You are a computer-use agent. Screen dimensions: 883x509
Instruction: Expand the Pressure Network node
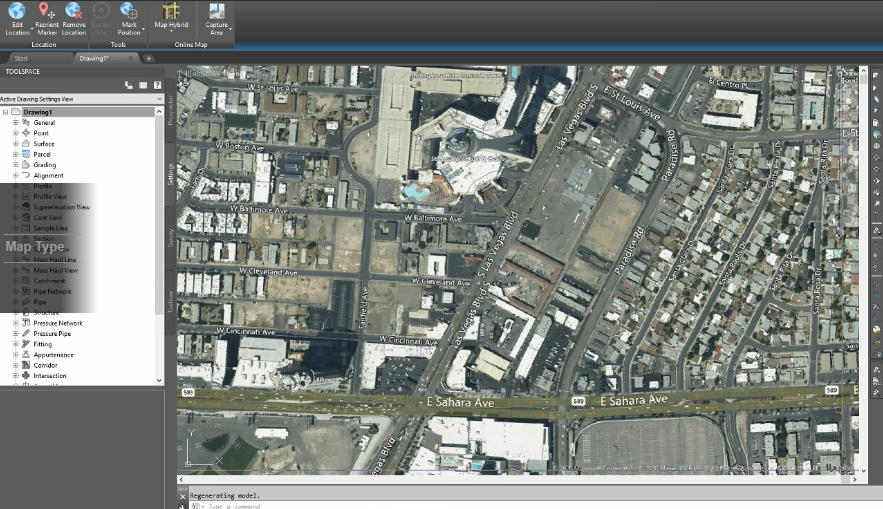16,323
